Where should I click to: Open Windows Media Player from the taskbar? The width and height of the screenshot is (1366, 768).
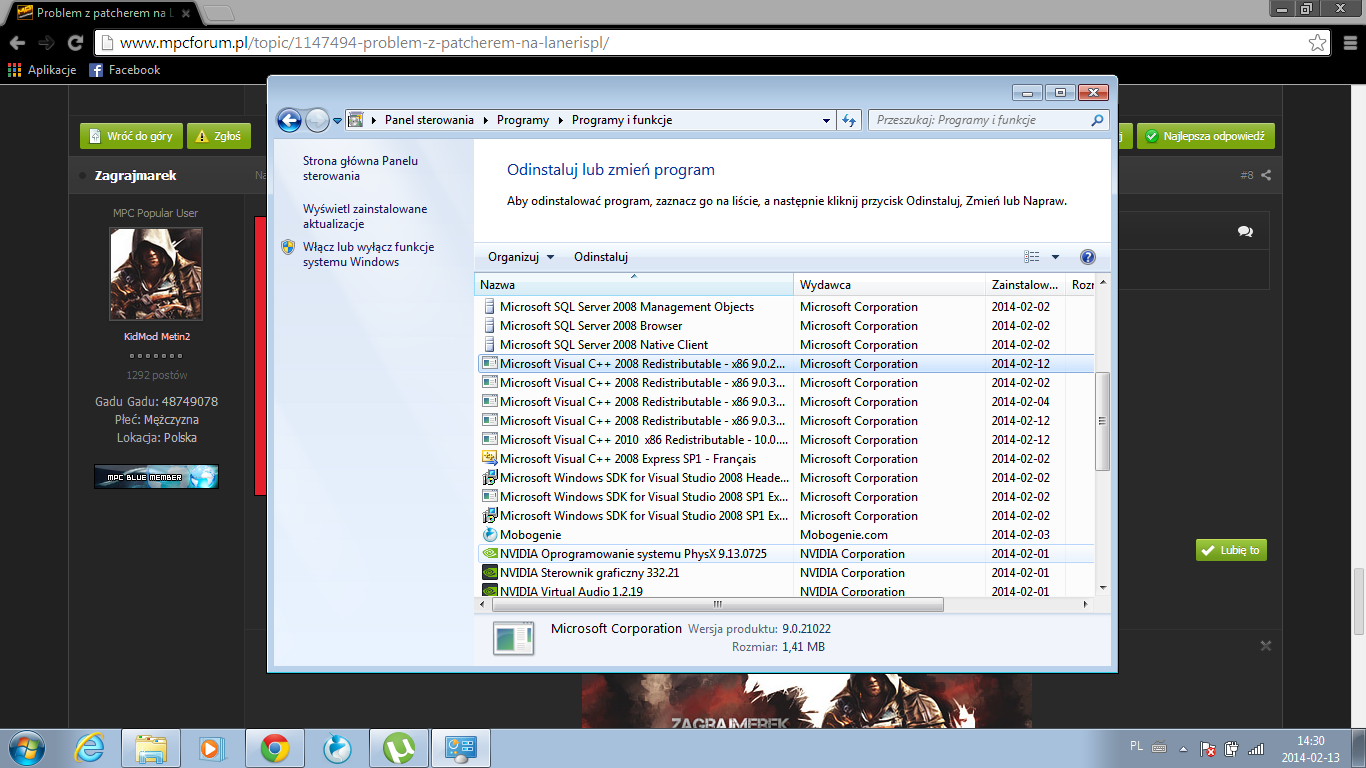point(213,748)
